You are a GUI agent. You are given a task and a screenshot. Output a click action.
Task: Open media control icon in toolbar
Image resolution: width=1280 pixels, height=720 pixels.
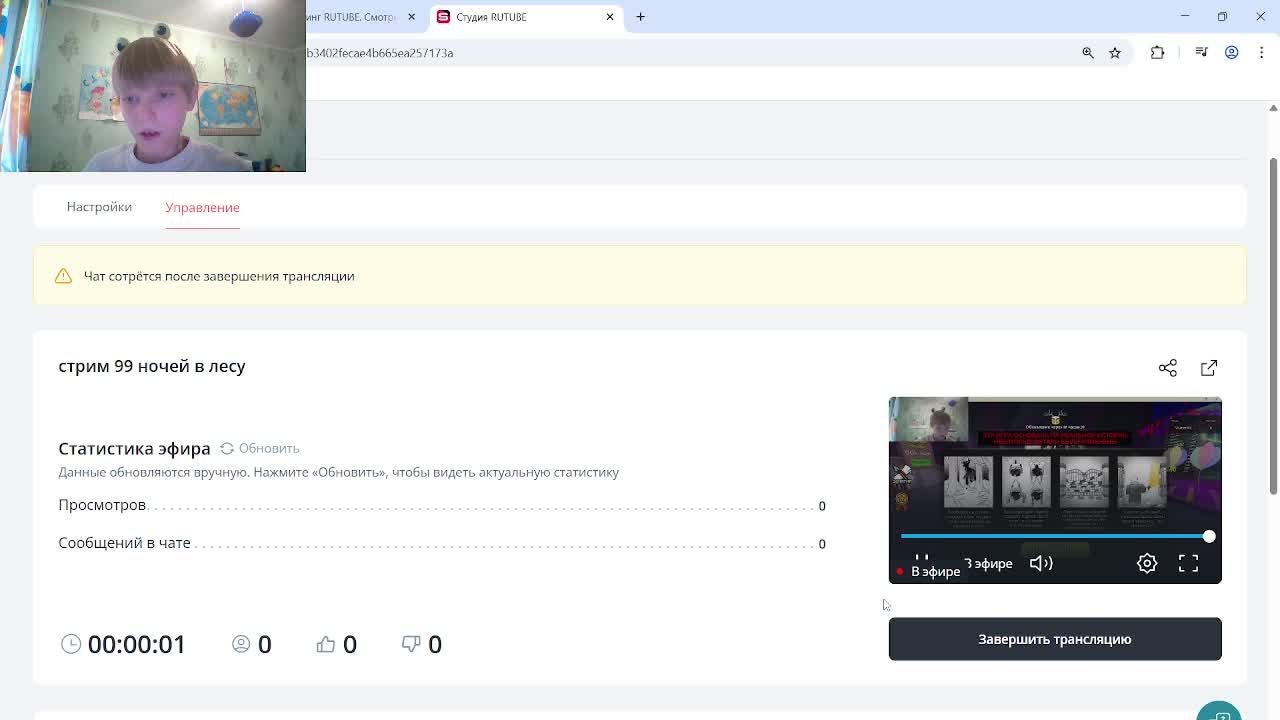click(1201, 53)
